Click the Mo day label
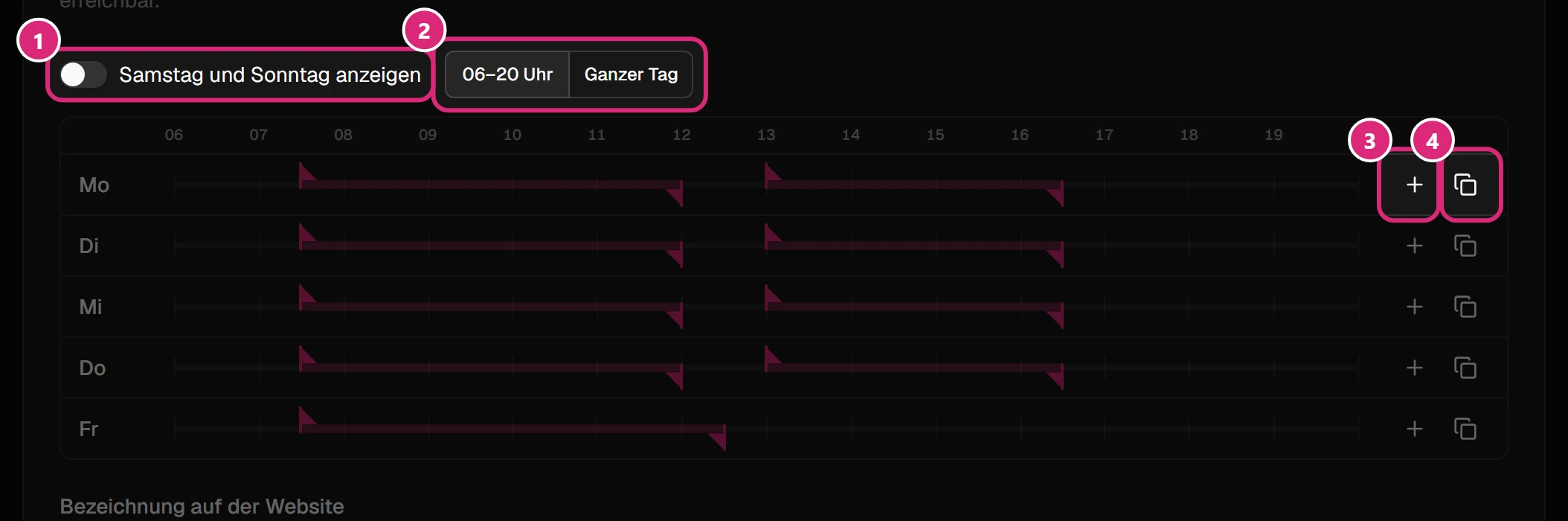The height and width of the screenshot is (521, 1568). coord(94,185)
